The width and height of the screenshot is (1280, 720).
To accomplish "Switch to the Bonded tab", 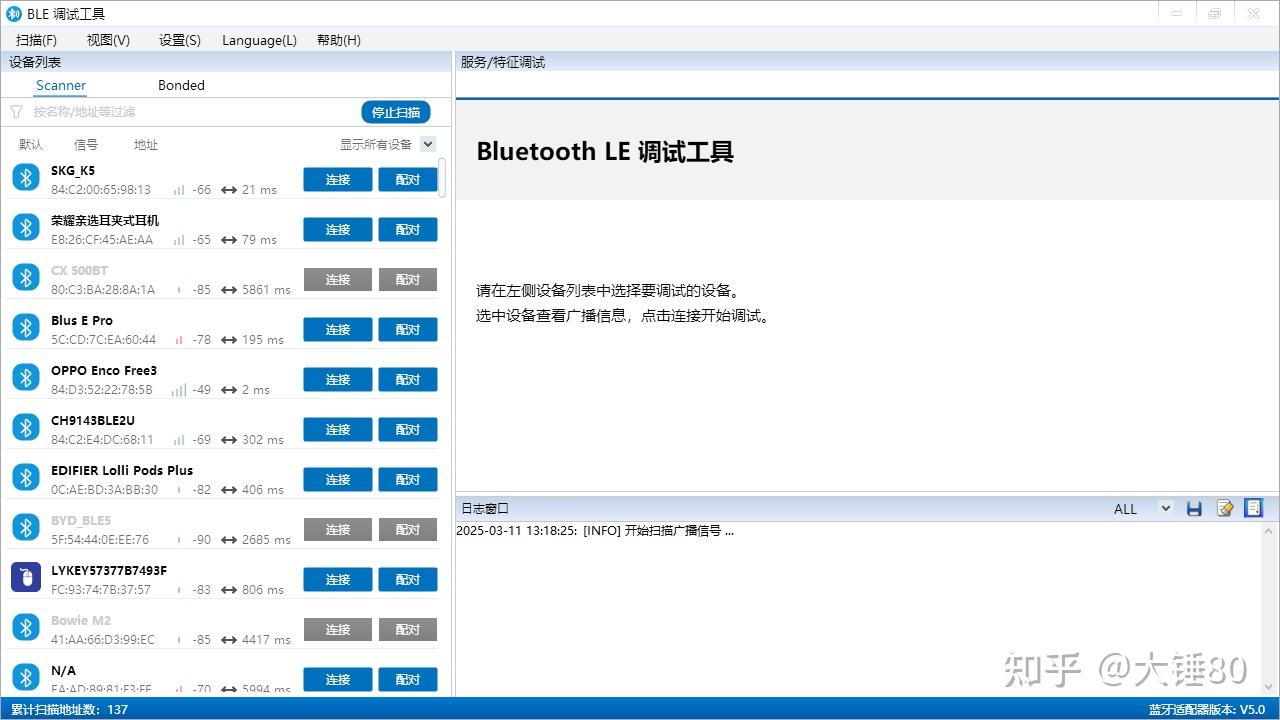I will click(x=181, y=85).
